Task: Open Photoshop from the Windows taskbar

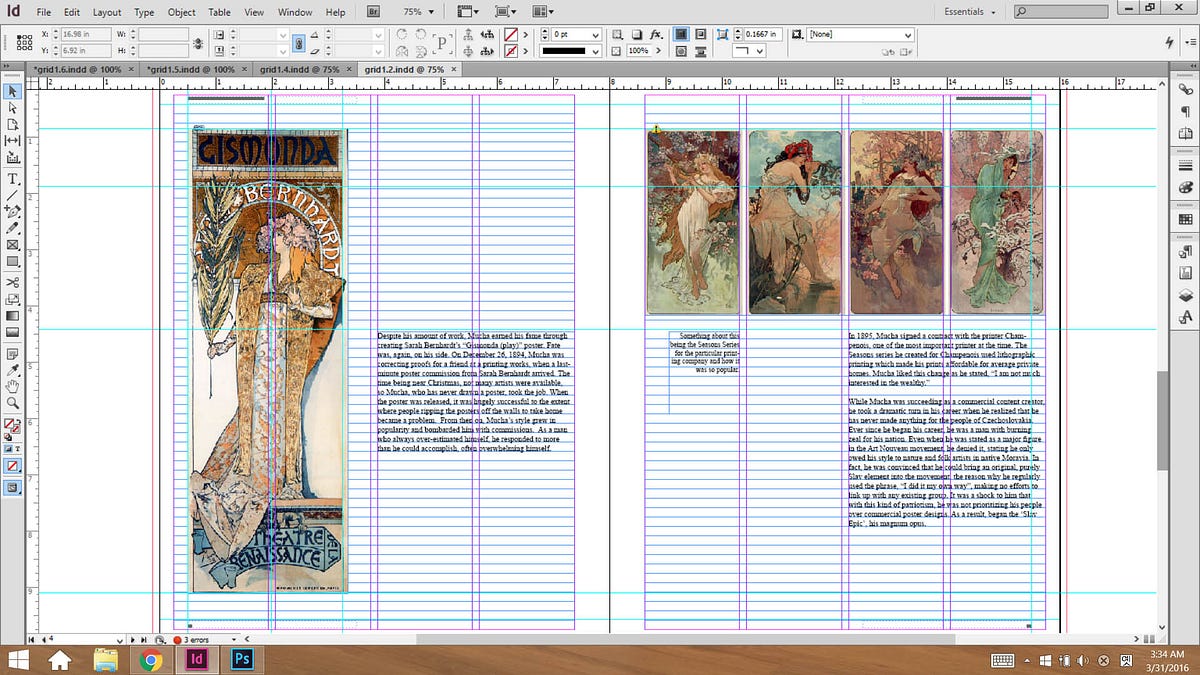Action: tap(240, 659)
